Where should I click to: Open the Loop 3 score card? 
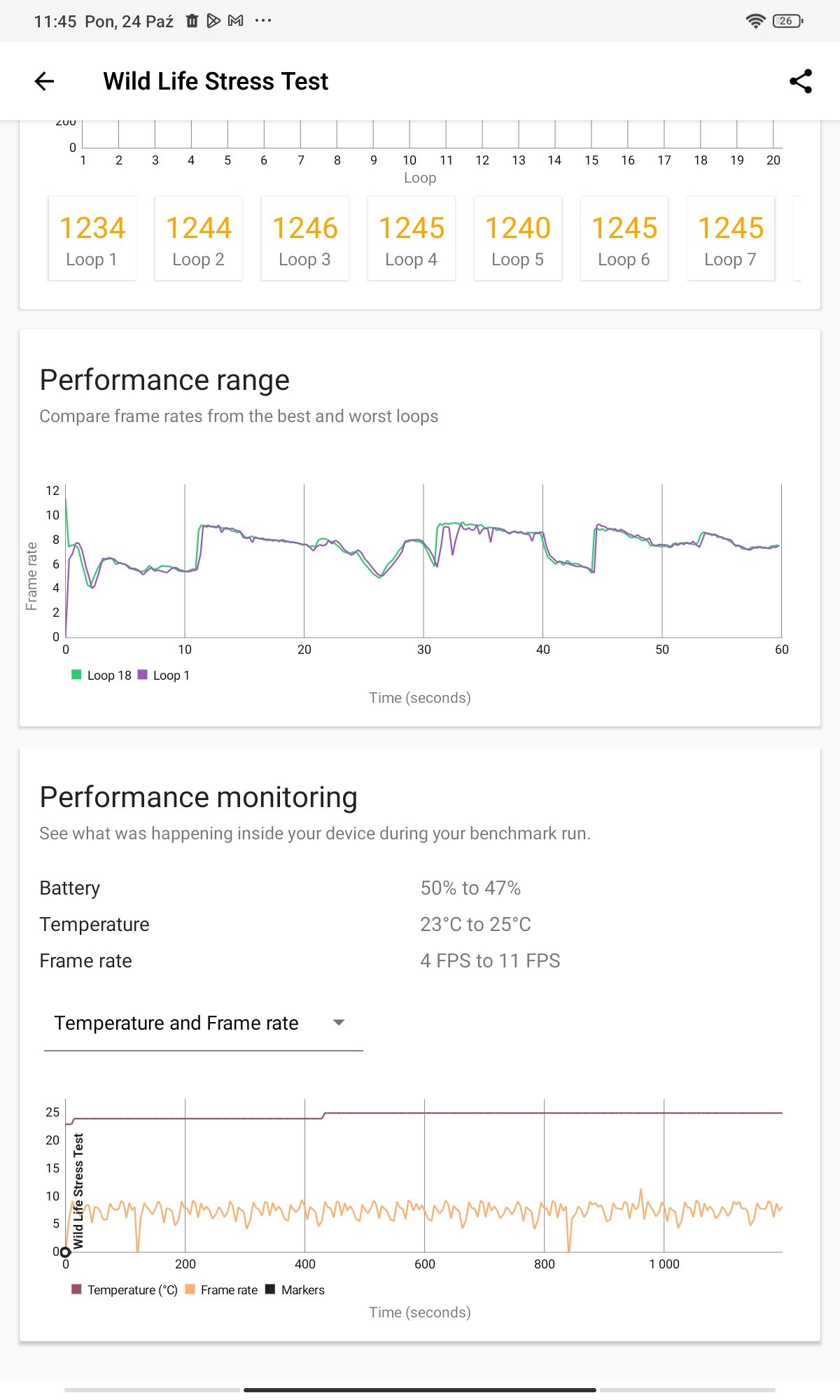[x=304, y=239]
